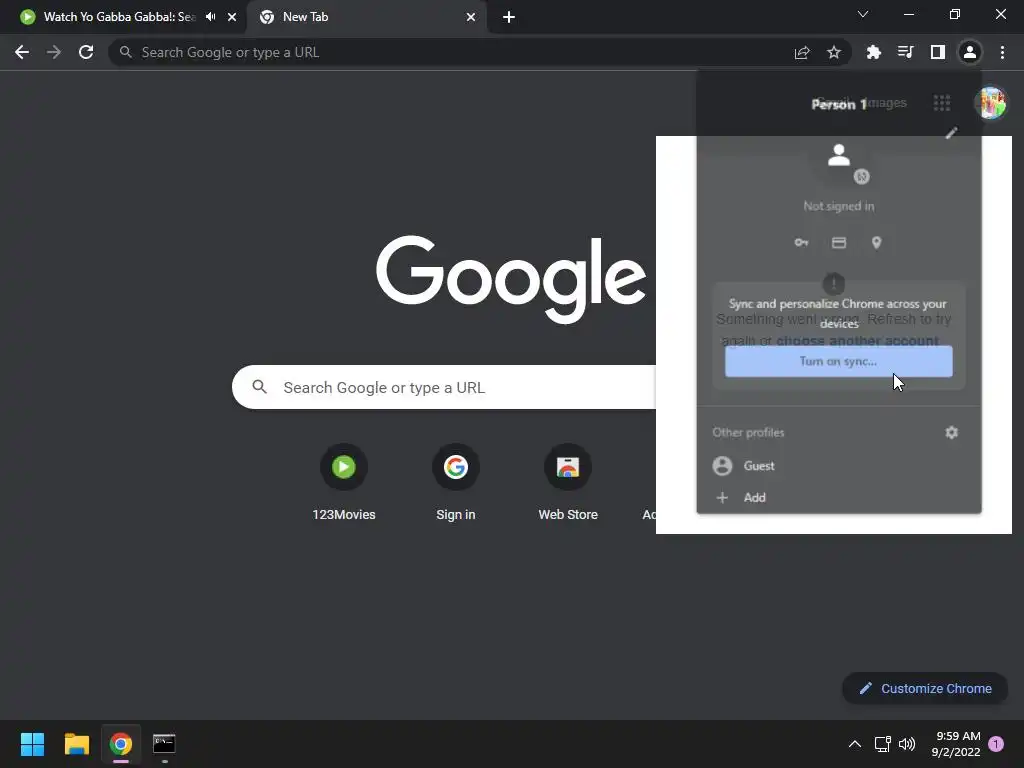1024x768 pixels.
Task: Open the media control toolbar icon
Action: (905, 52)
